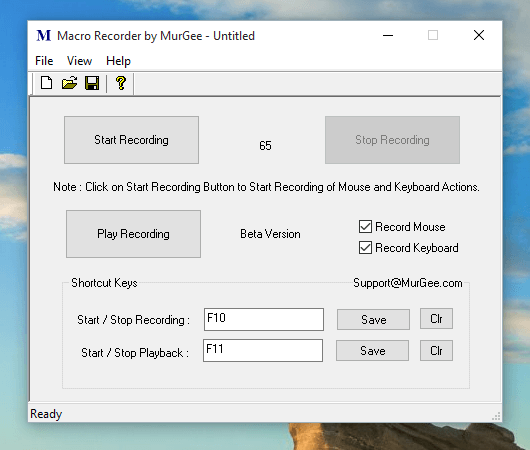Click the Ready status bar text

[x=46, y=414]
